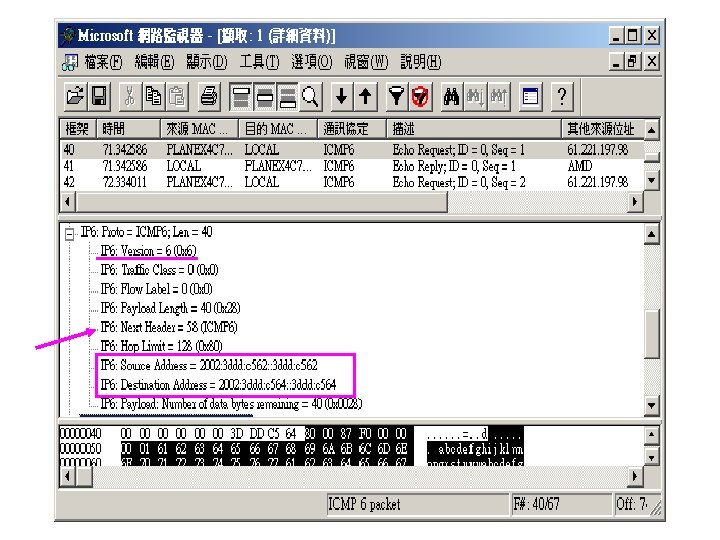The height and width of the screenshot is (540, 720).
Task: Go to previous frame with up arrow icon
Action: click(366, 96)
